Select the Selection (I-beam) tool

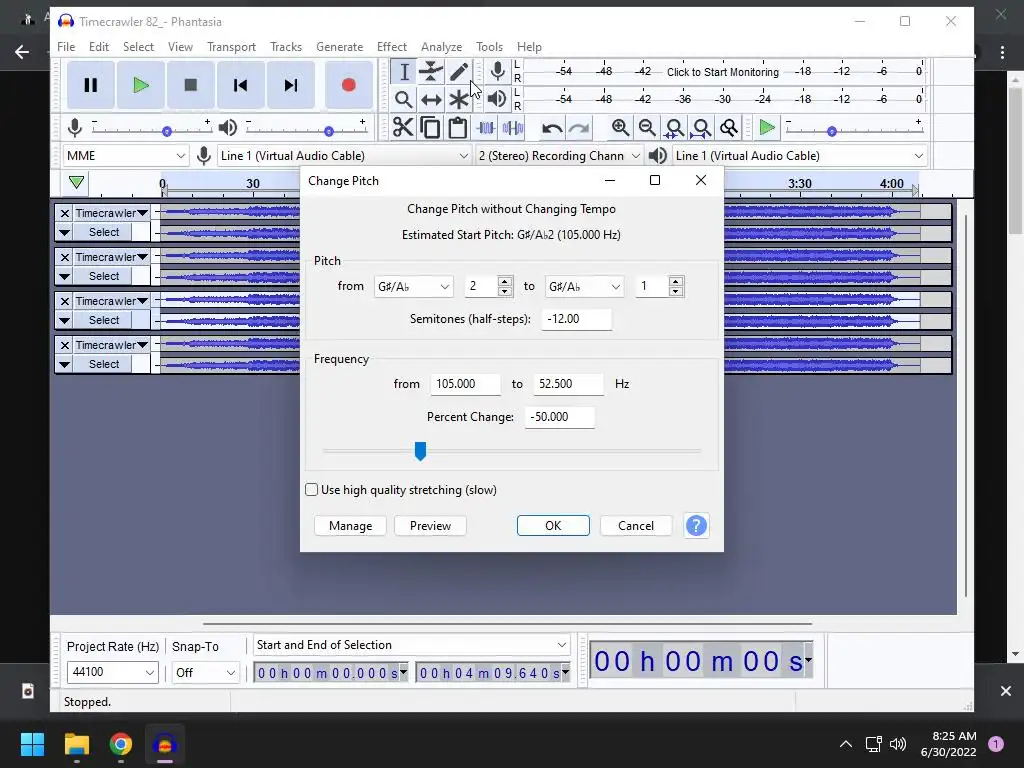(404, 72)
